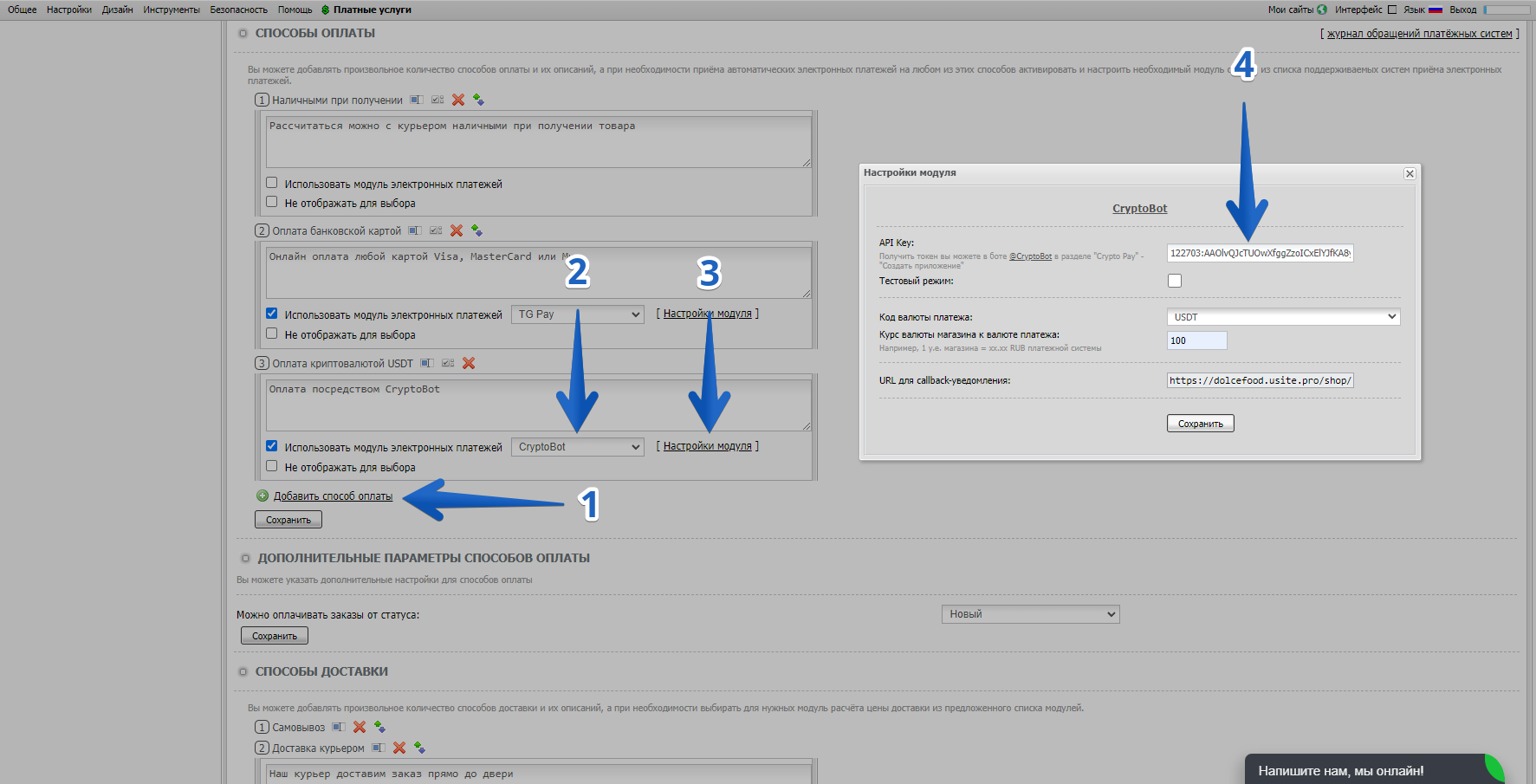Open the 'Платные услуги' menu
The height and width of the screenshot is (784, 1536).
click(x=372, y=10)
